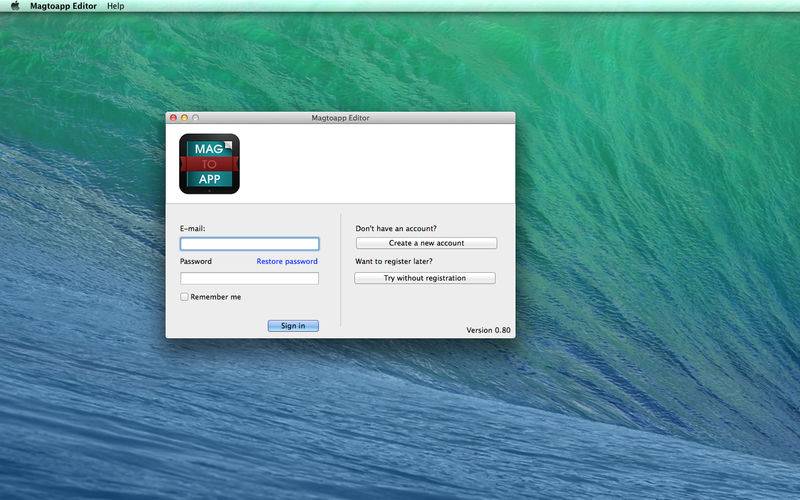Image resolution: width=800 pixels, height=500 pixels.
Task: Click the "Want to register later?" text
Action: point(394,261)
